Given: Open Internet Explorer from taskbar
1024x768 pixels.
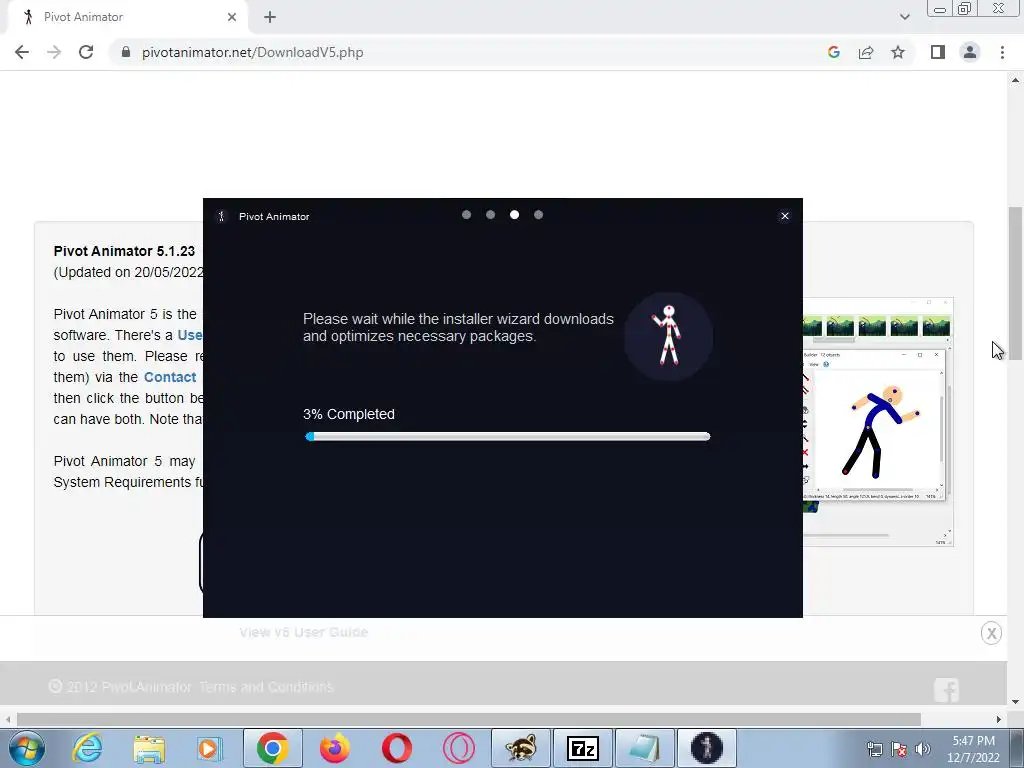Looking at the screenshot, I should pyautogui.click(x=88, y=748).
